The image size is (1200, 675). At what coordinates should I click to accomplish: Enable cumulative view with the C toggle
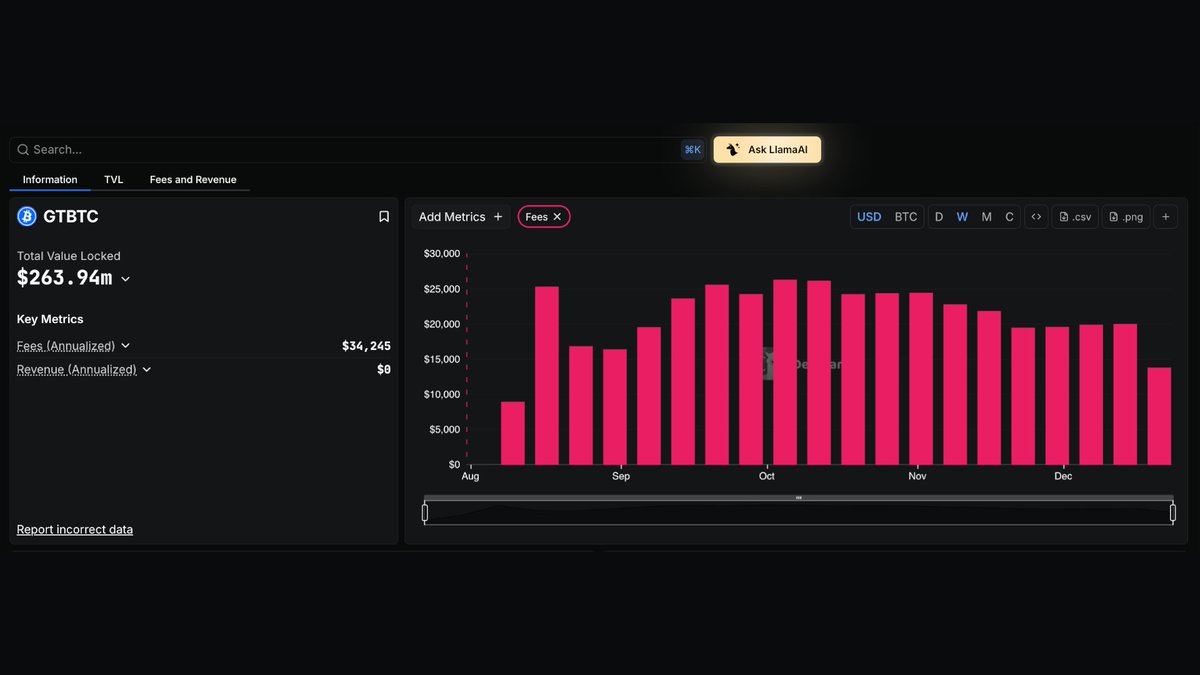1009,216
